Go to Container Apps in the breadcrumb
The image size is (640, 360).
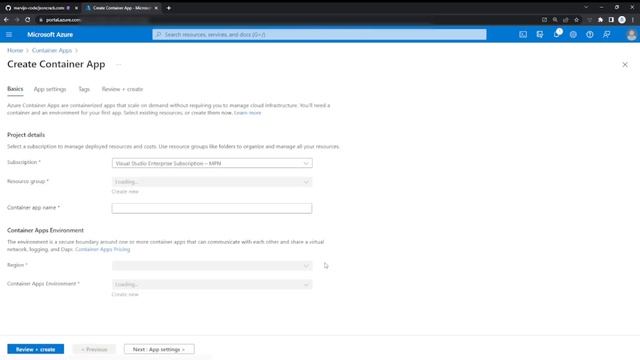coord(52,51)
